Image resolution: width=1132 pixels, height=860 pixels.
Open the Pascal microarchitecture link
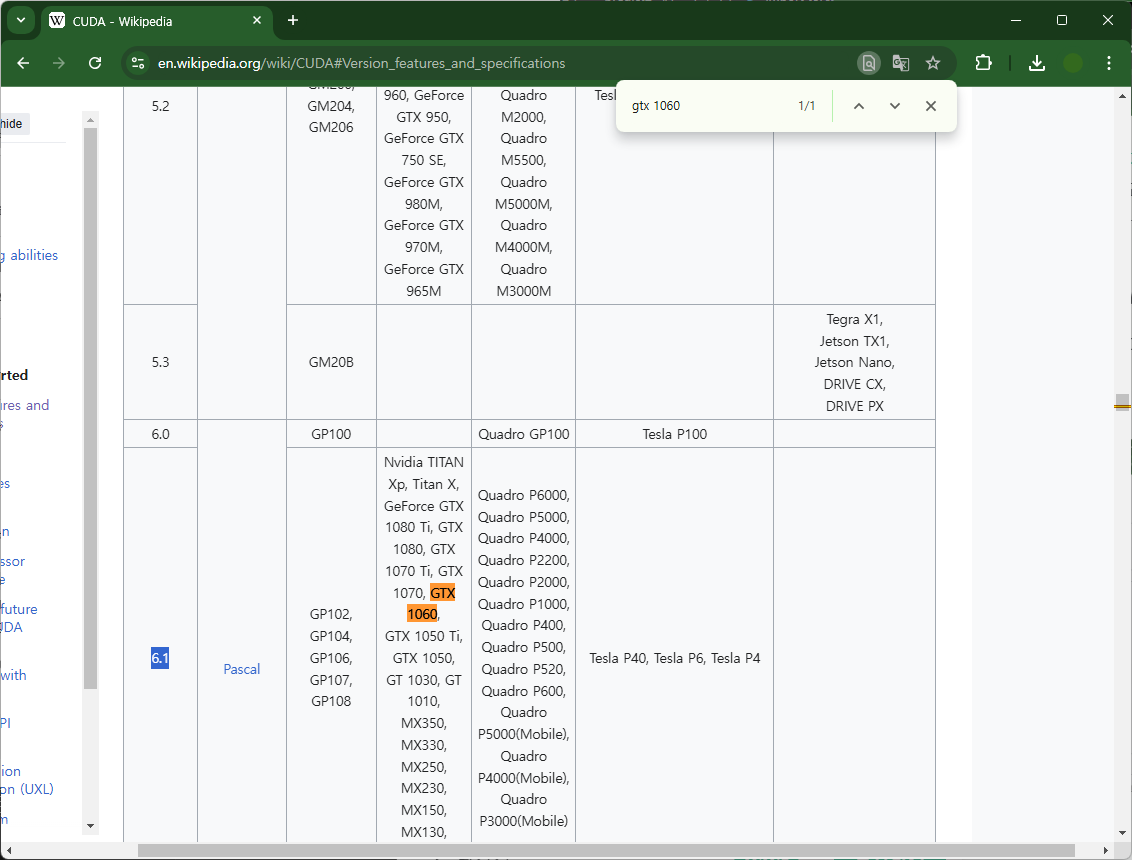[241, 669]
